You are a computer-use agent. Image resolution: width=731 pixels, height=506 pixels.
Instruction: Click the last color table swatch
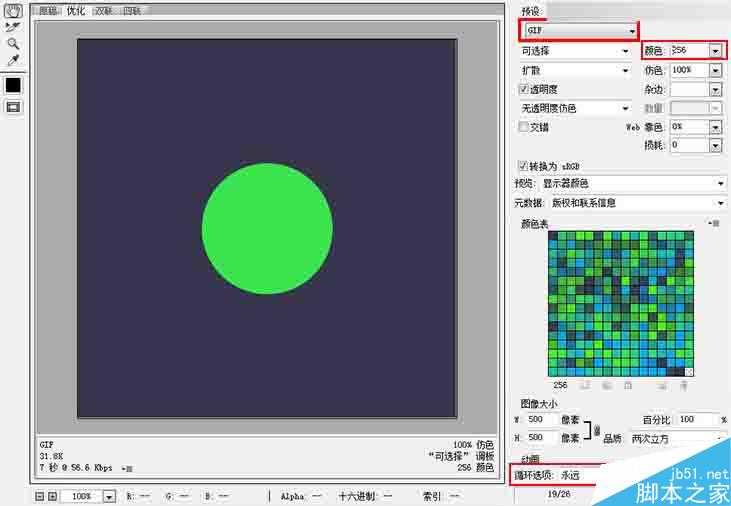tap(689, 372)
